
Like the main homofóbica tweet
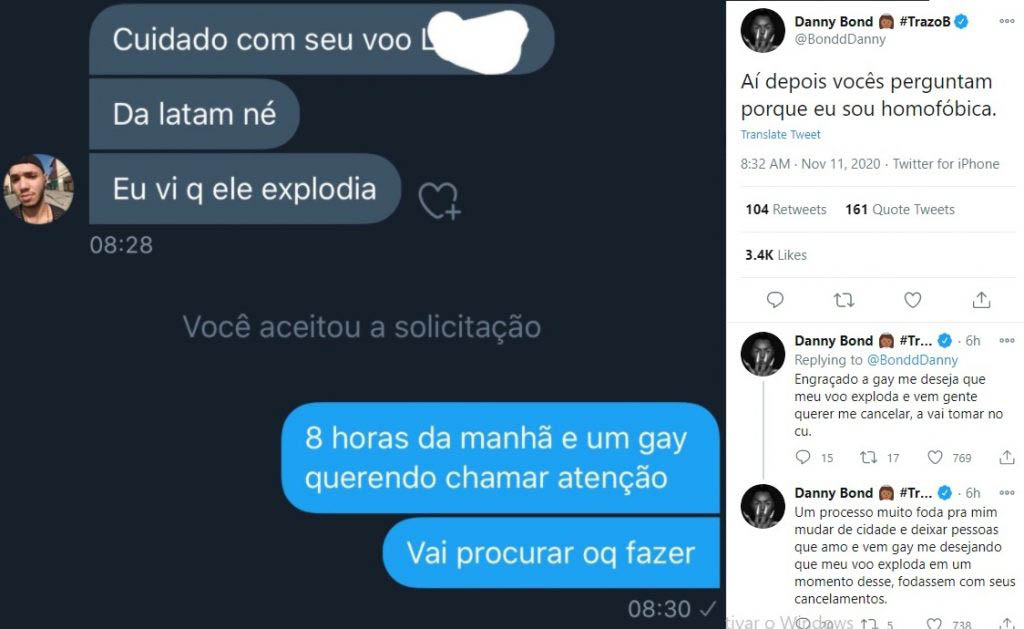pyautogui.click(x=912, y=300)
